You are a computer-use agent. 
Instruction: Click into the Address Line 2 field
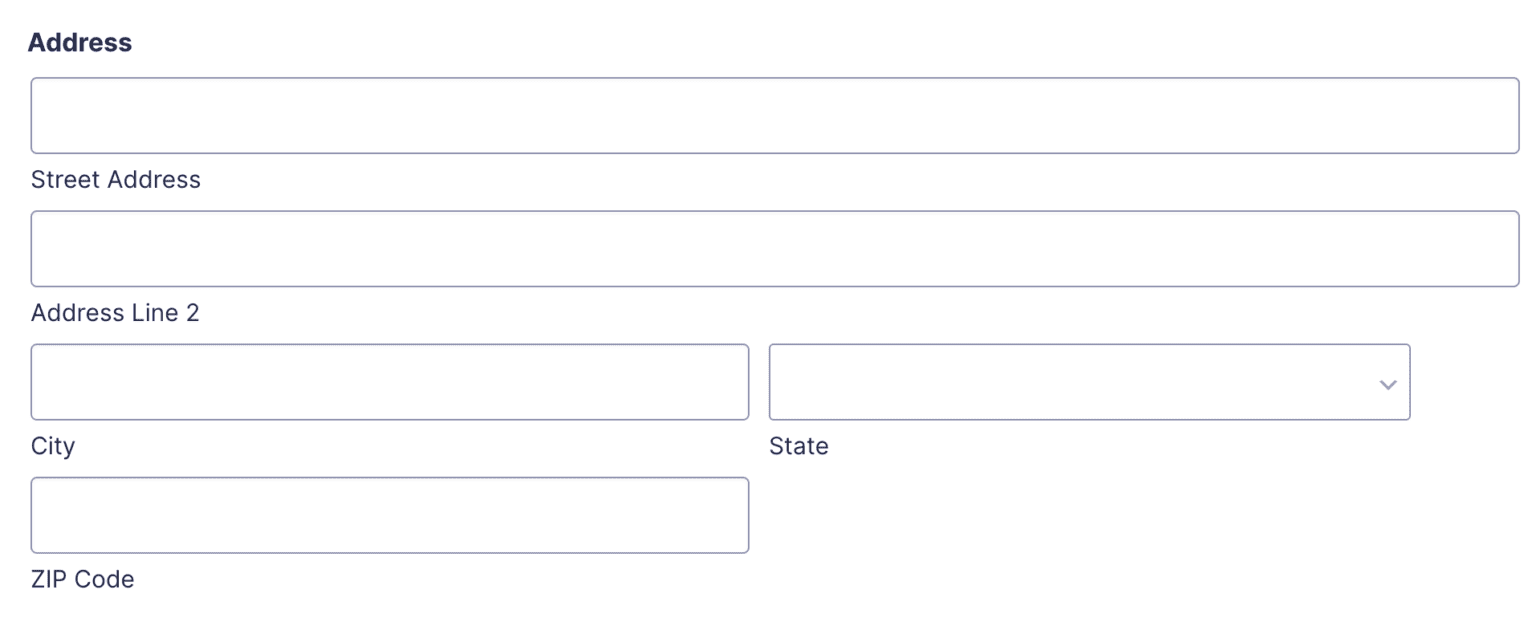pos(774,248)
